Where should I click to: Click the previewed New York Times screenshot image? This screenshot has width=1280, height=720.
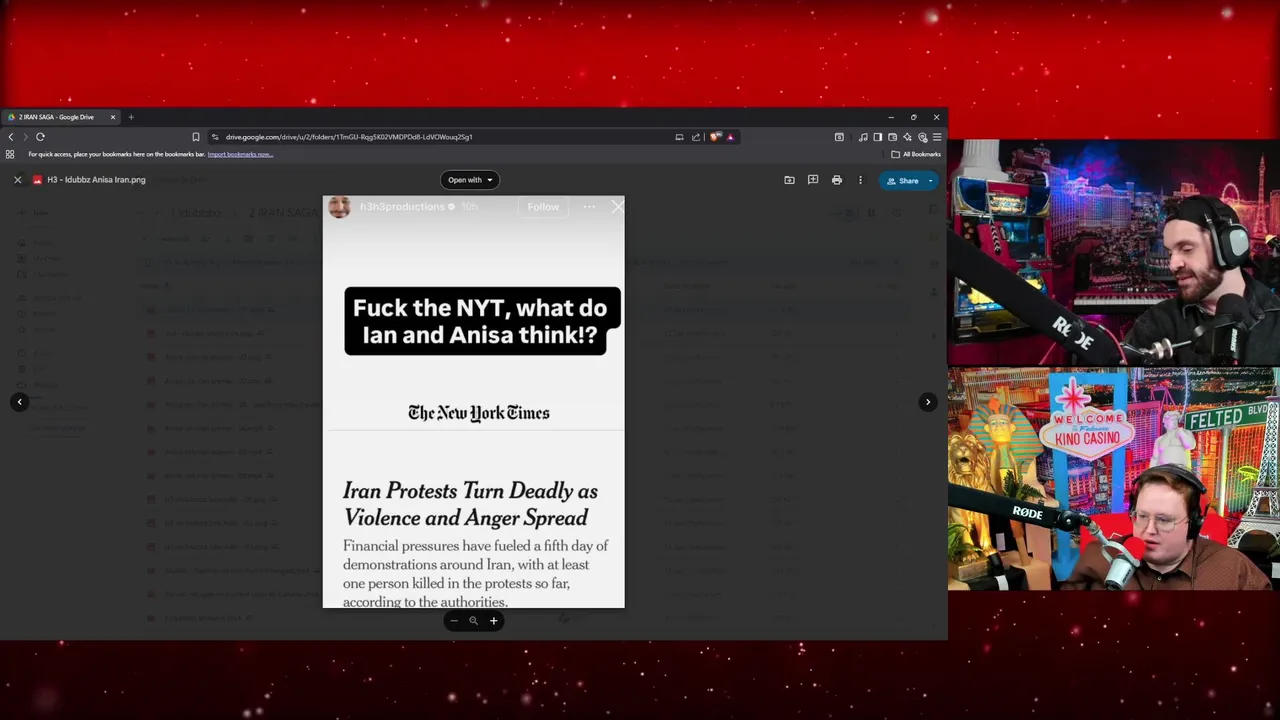click(x=474, y=402)
